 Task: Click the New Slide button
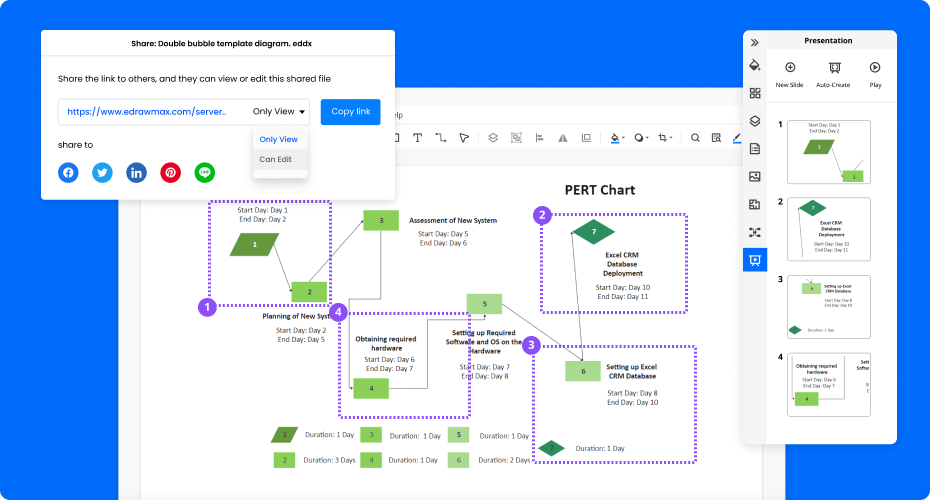coord(789,74)
